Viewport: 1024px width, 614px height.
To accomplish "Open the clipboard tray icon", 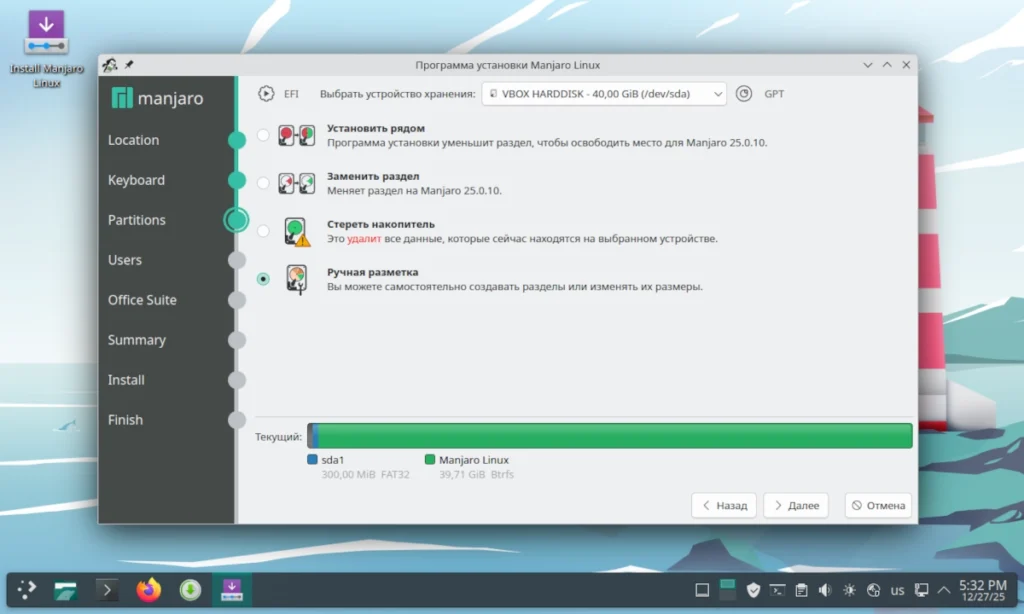I will [801, 590].
